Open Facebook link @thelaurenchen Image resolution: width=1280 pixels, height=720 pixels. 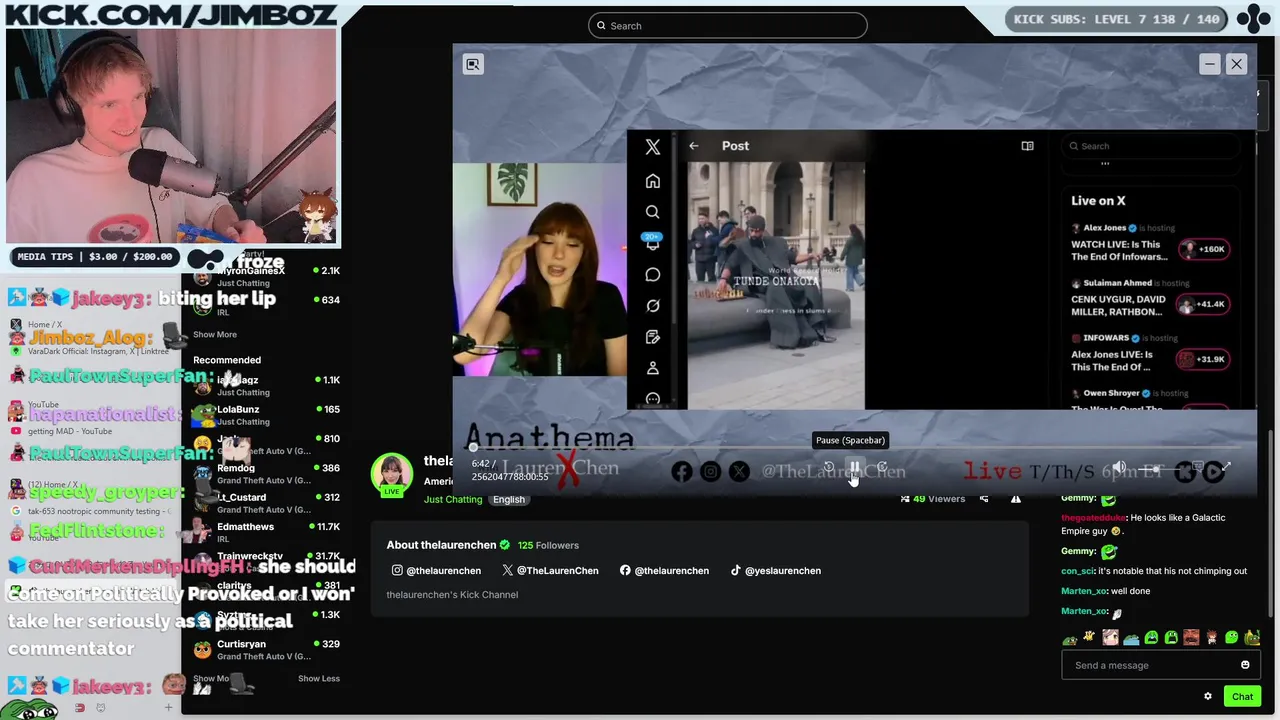point(664,570)
